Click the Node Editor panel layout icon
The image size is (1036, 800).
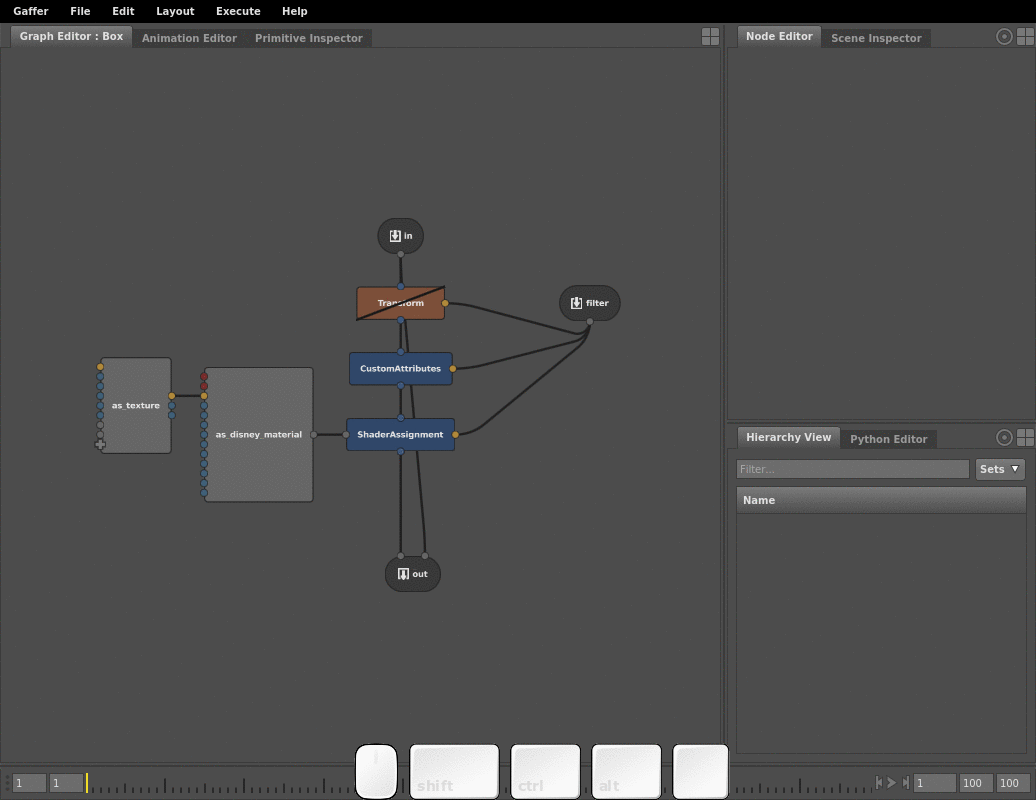pyautogui.click(x=1025, y=37)
